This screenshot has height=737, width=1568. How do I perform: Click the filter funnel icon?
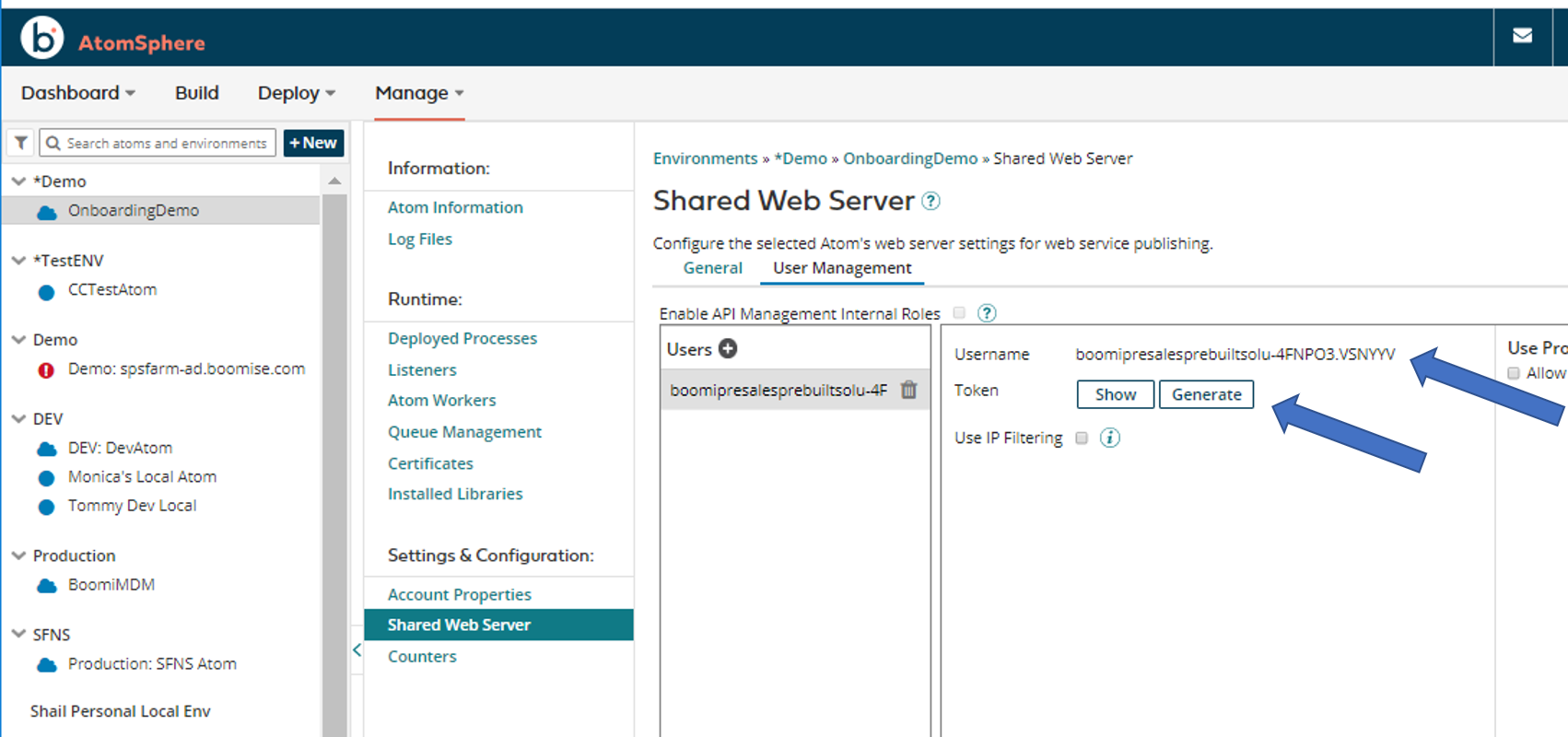click(x=20, y=143)
